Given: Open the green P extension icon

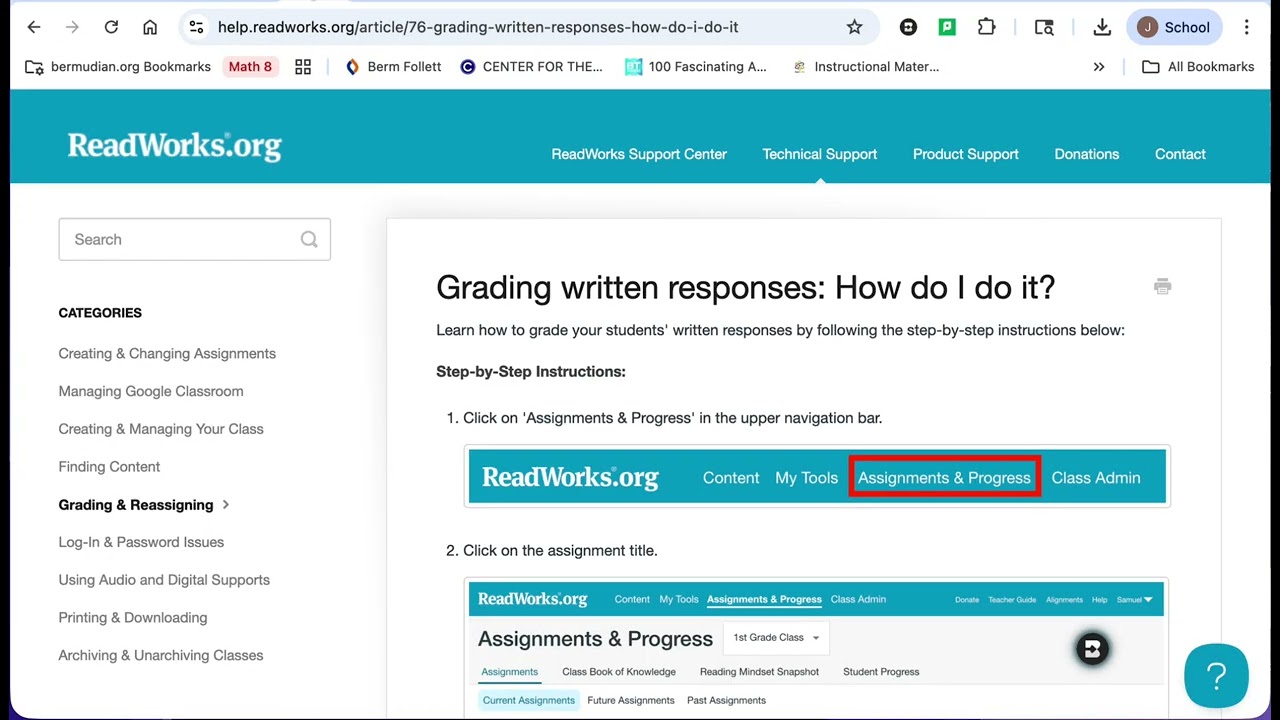Looking at the screenshot, I should pyautogui.click(x=947, y=27).
